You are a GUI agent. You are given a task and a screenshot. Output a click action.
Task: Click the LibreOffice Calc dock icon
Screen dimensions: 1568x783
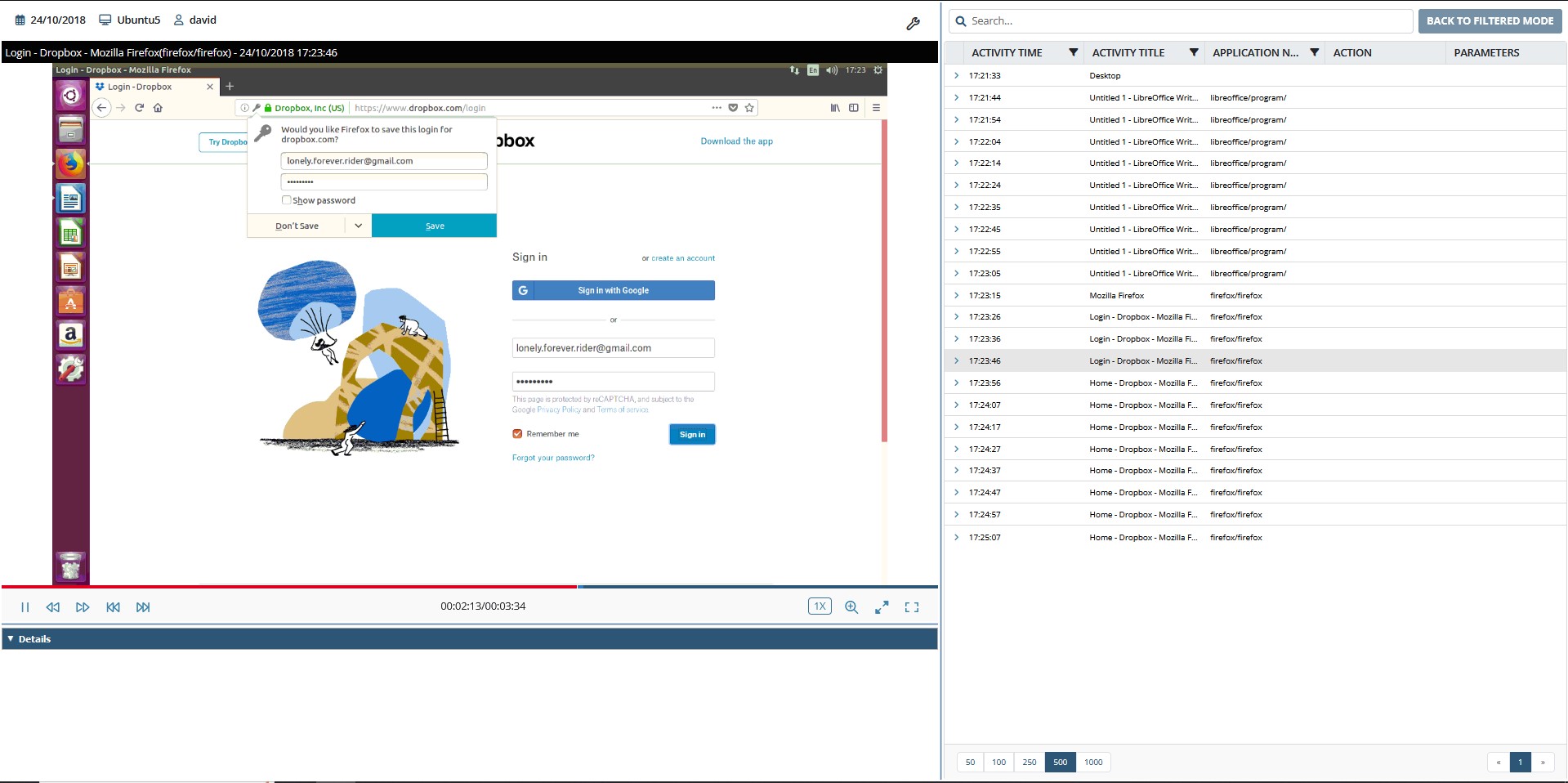point(71,233)
